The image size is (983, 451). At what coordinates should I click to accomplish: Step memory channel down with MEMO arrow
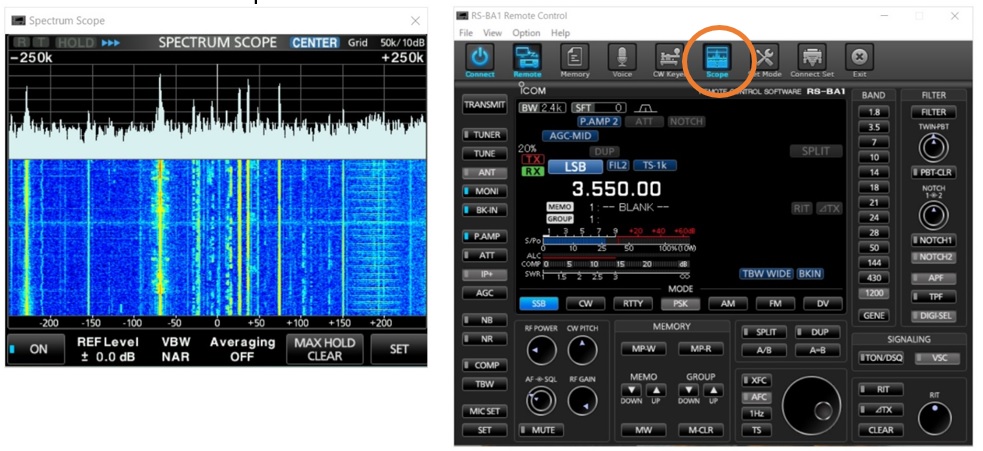(632, 391)
